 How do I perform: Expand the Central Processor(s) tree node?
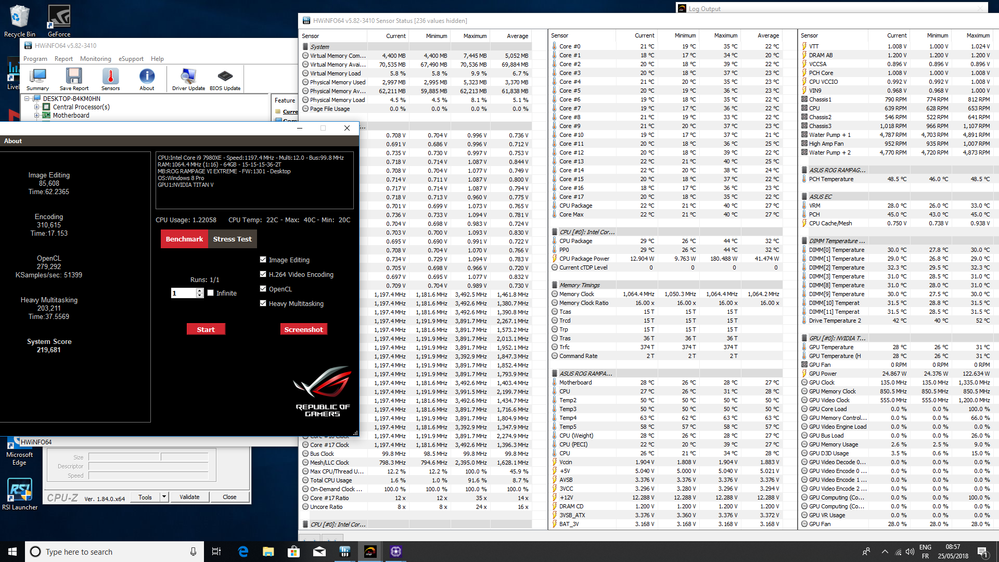coord(36,107)
